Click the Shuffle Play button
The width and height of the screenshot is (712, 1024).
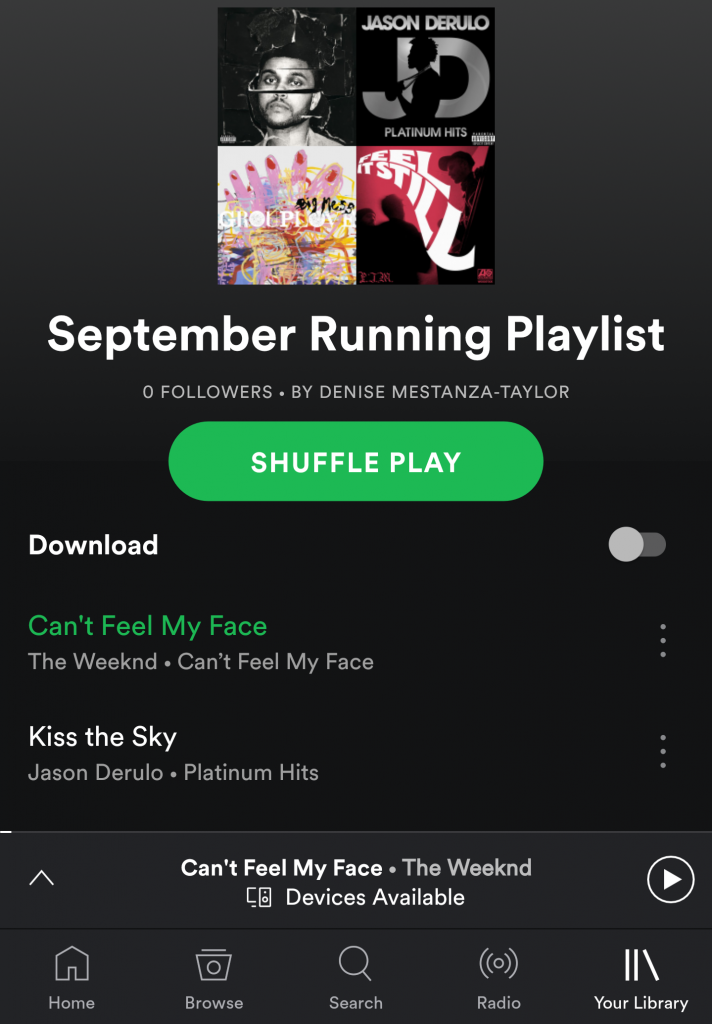click(356, 461)
